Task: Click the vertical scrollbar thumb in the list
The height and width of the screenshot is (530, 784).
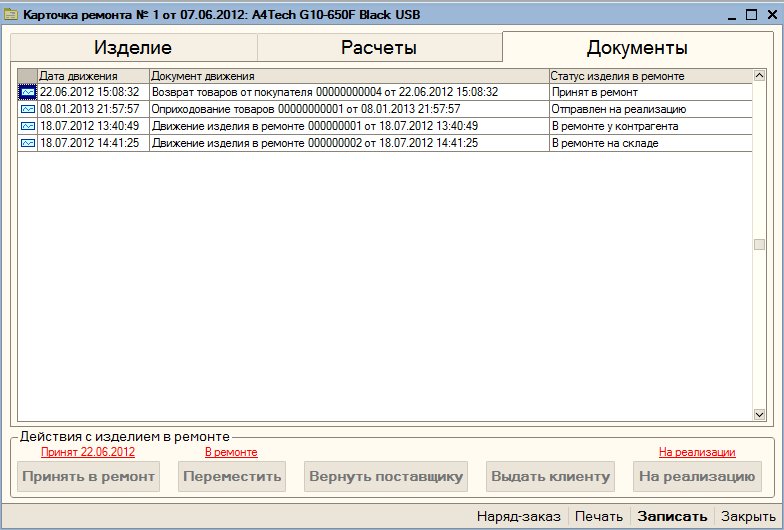Action: (759, 245)
